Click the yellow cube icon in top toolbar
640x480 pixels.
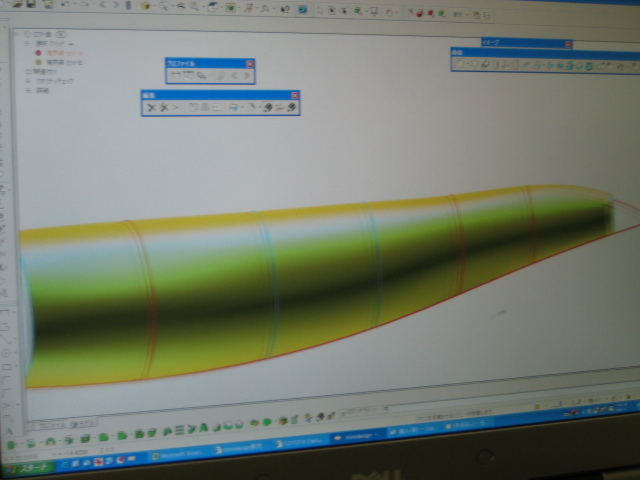click(145, 6)
